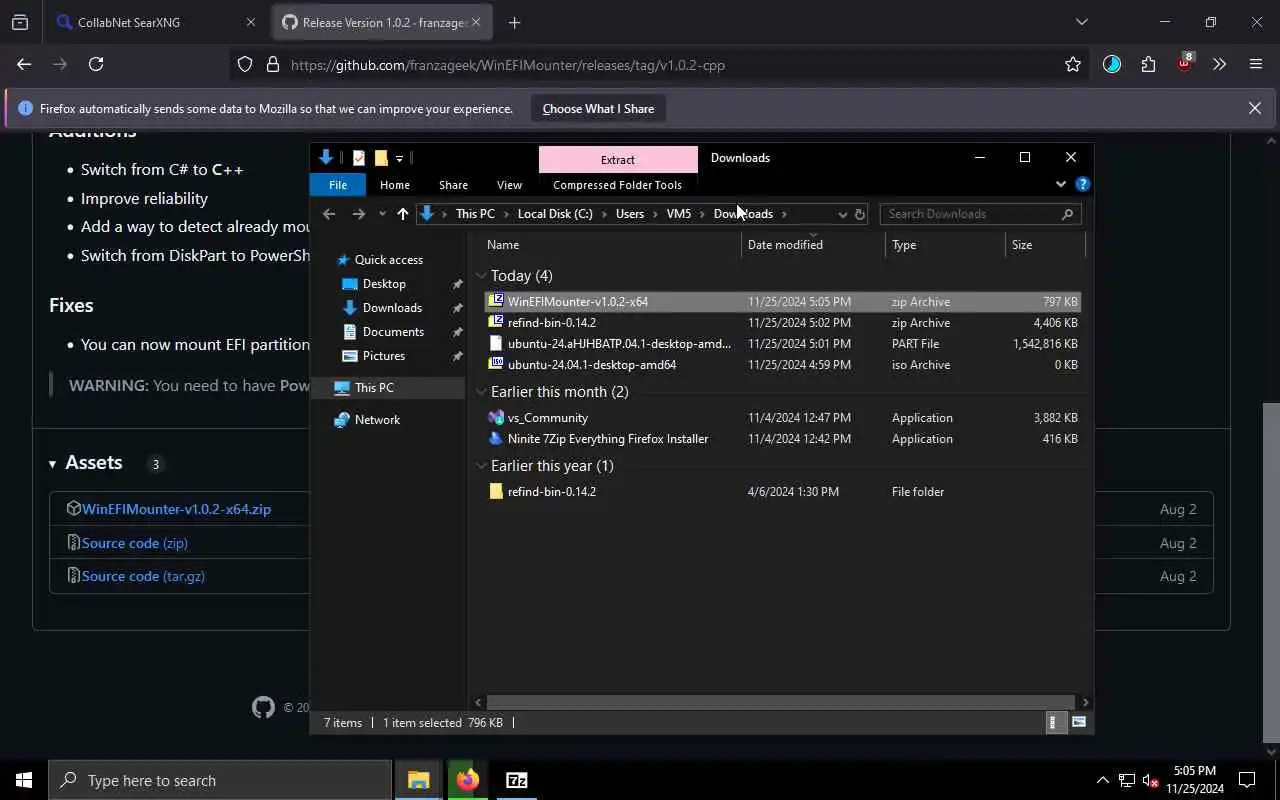
Task: Download WinEFIMounter-v1.0.2-x64.zip asset link
Action: (176, 509)
